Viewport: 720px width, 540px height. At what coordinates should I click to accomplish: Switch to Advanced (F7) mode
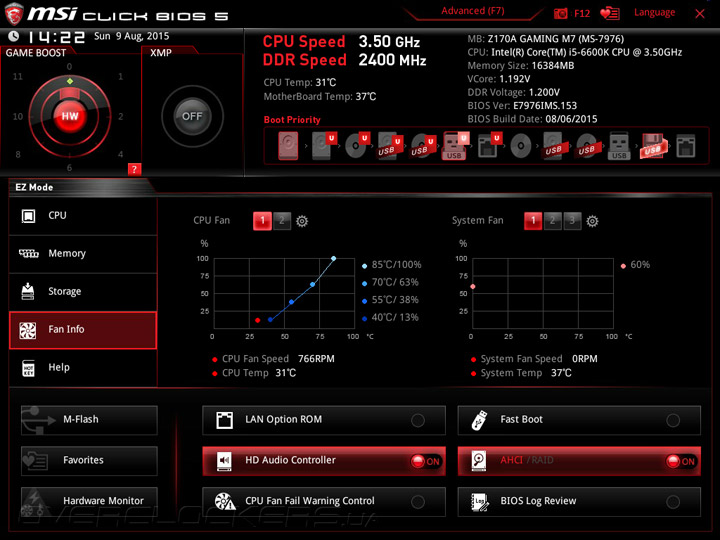coord(472,11)
